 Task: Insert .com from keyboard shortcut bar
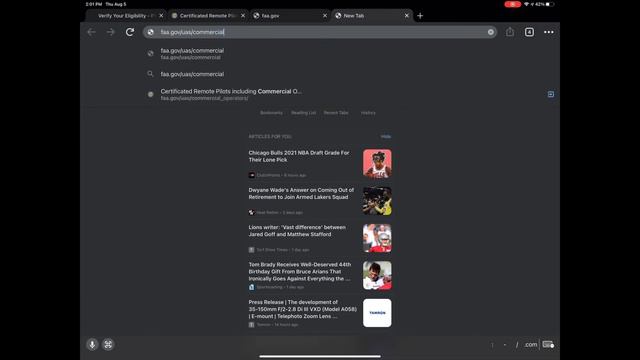tap(531, 344)
